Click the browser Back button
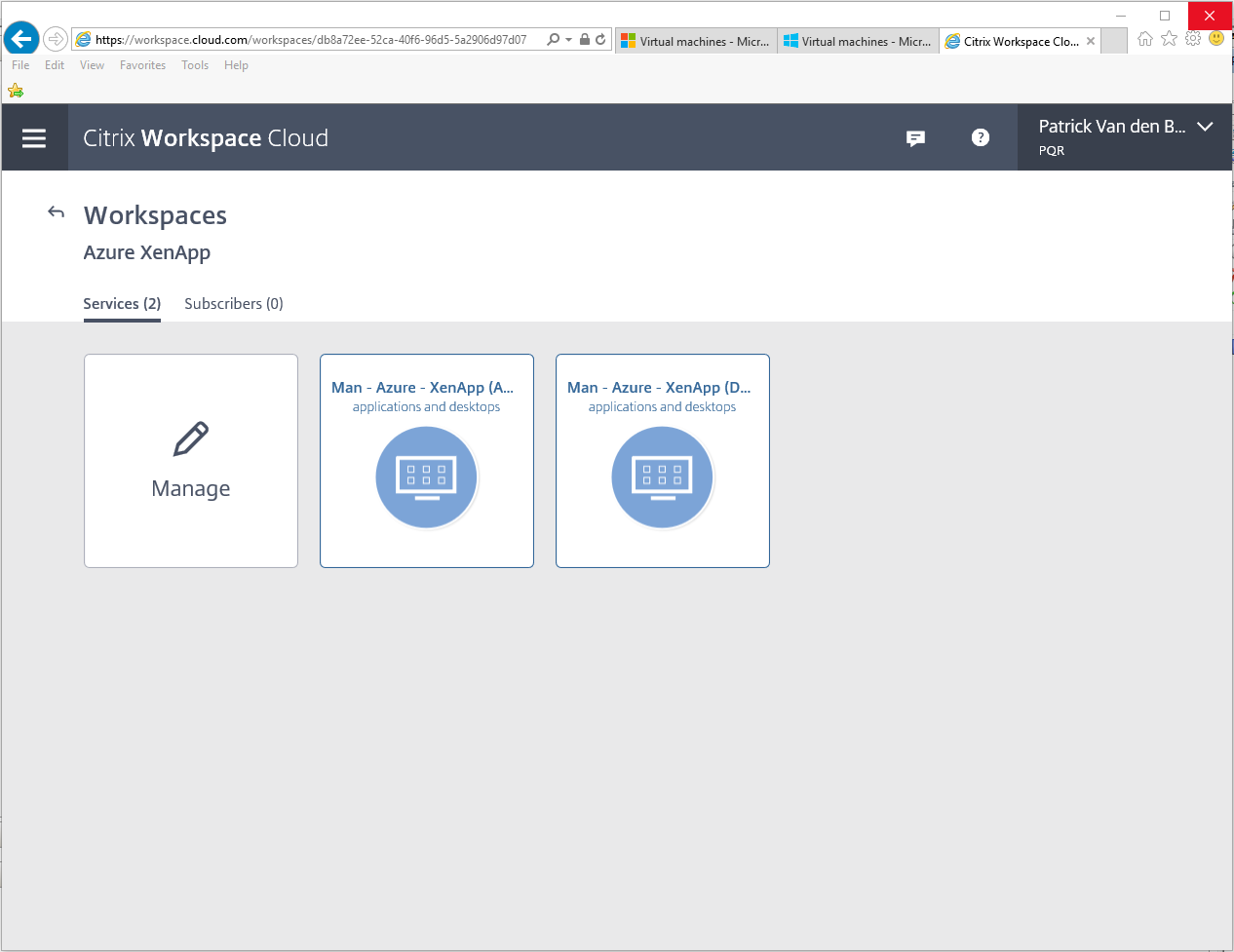This screenshot has width=1234, height=952. 21,39
